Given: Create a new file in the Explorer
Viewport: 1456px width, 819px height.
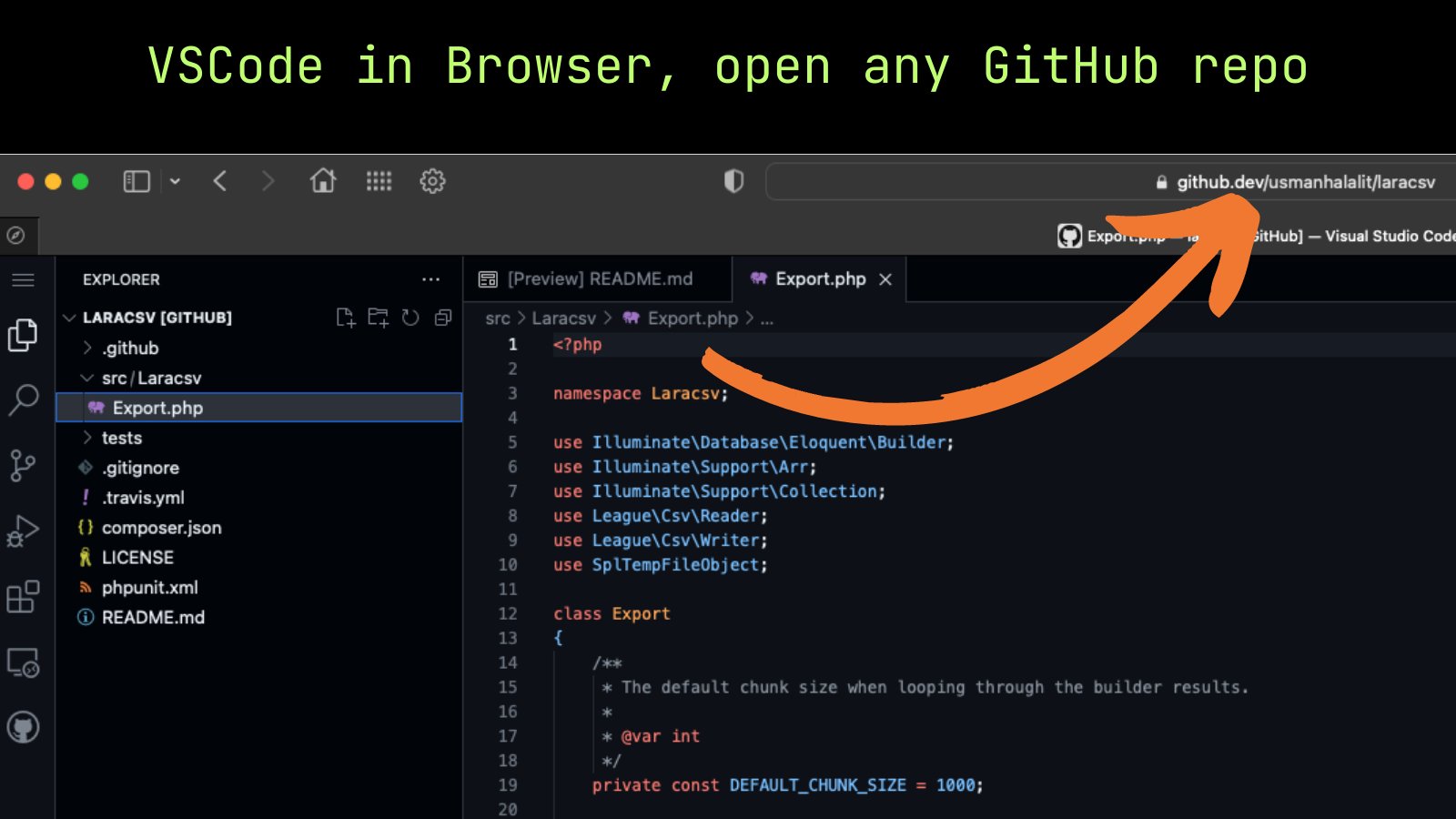Looking at the screenshot, I should point(346,318).
